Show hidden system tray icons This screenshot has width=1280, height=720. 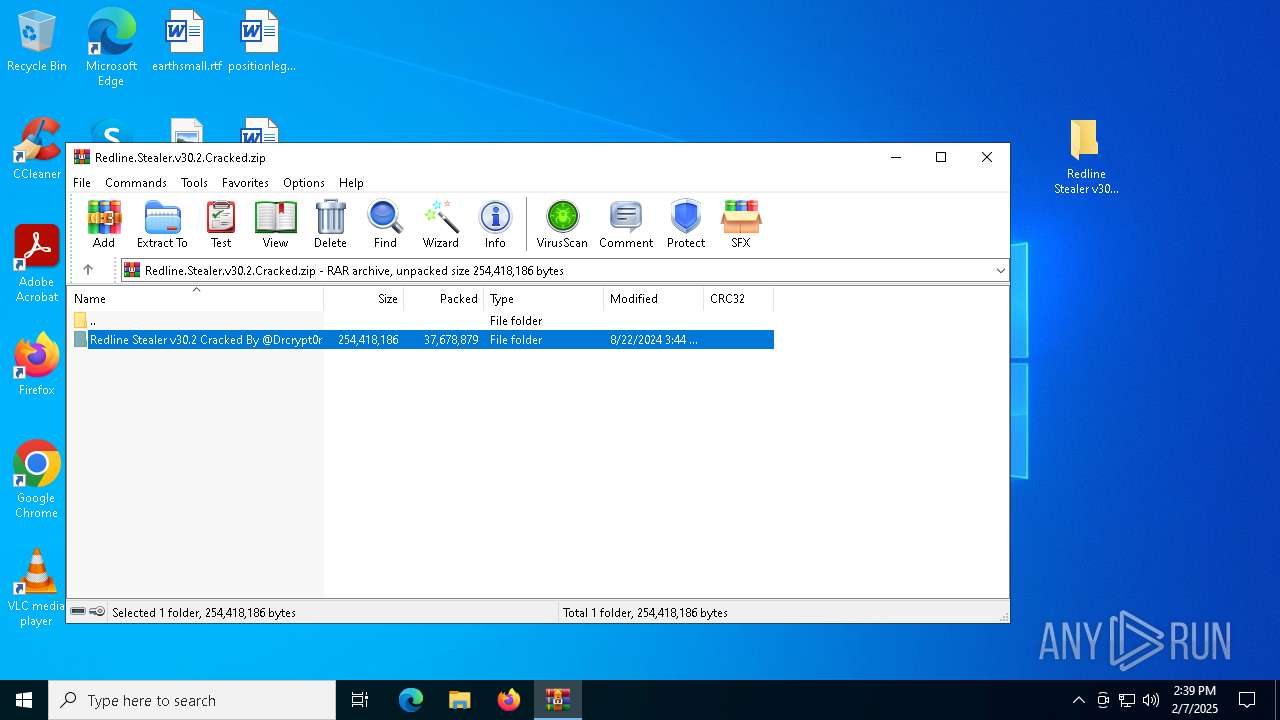click(x=1078, y=700)
